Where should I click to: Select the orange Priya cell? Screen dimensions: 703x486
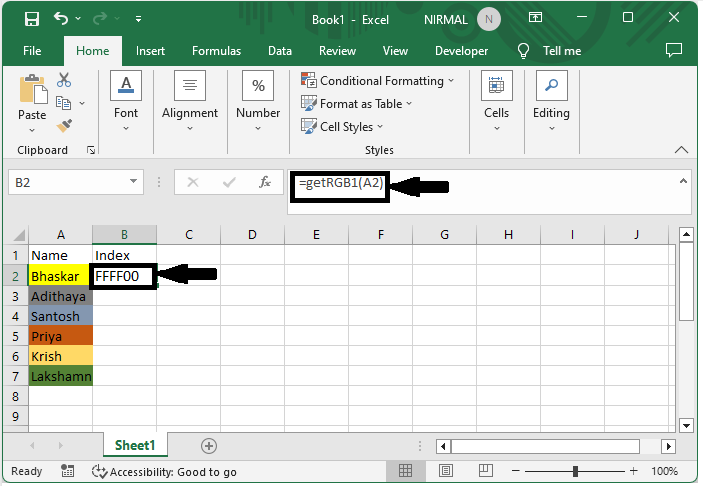pos(61,336)
